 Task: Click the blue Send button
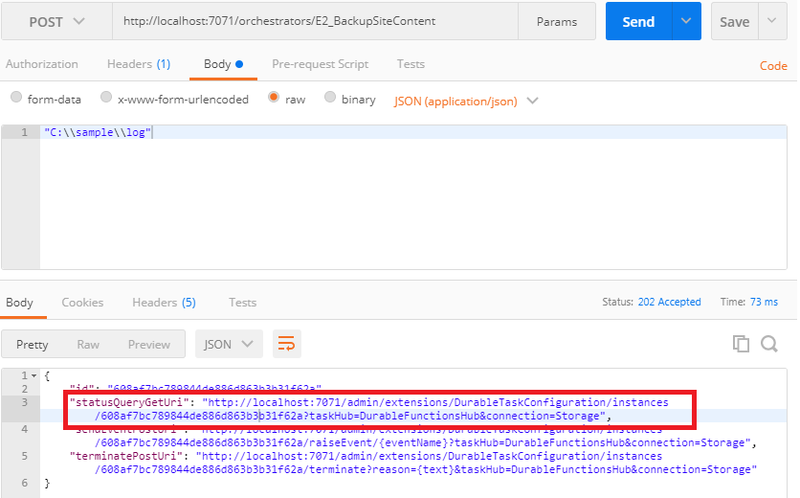coord(639,21)
